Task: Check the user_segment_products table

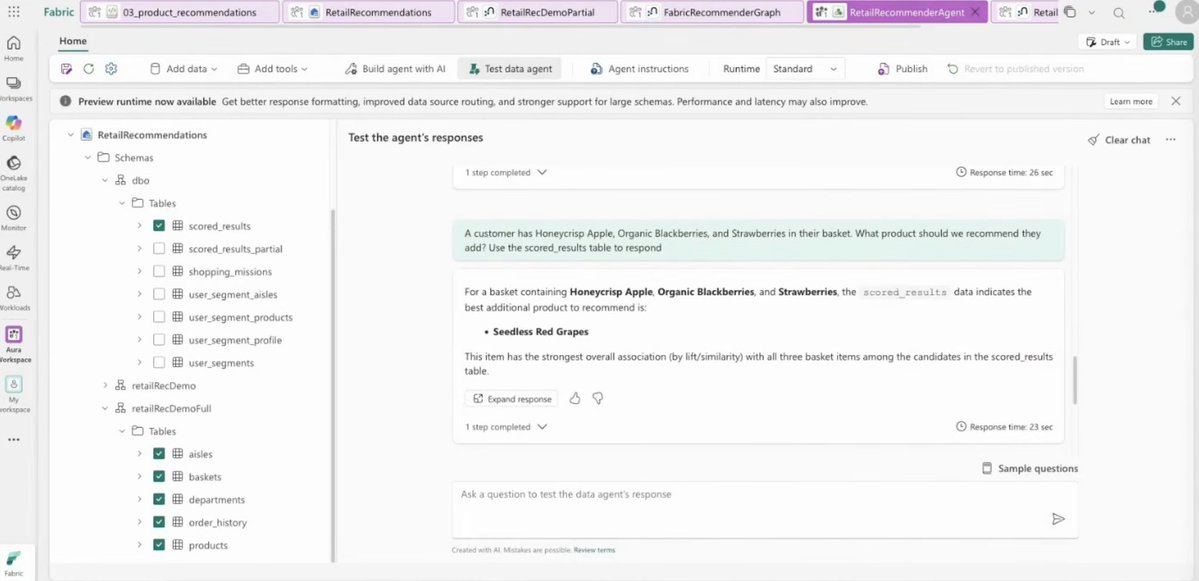Action: [x=159, y=316]
